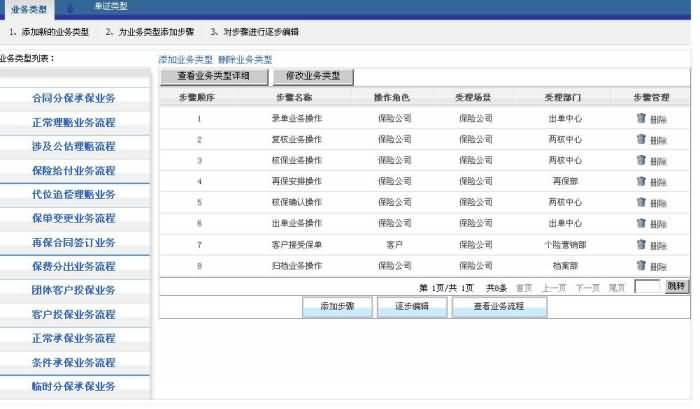Image resolution: width=700 pixels, height=409 pixels.
Task: Click trash icon in 再保安排操作 row
Action: point(641,181)
